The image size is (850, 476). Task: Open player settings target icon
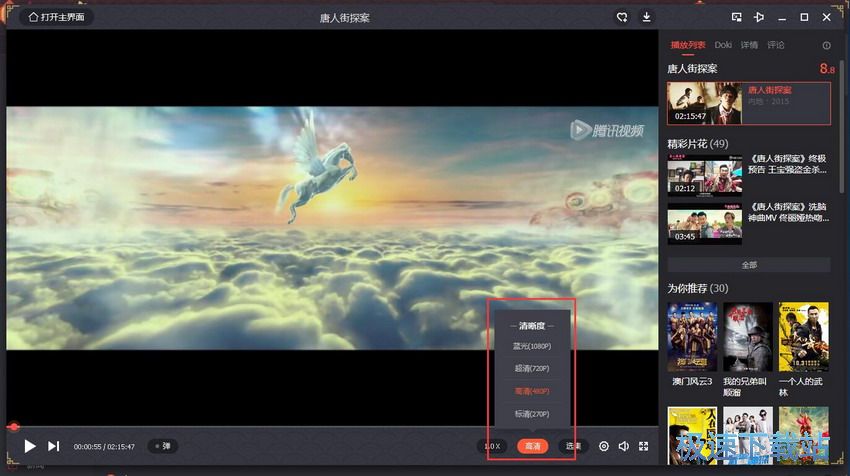click(603, 446)
